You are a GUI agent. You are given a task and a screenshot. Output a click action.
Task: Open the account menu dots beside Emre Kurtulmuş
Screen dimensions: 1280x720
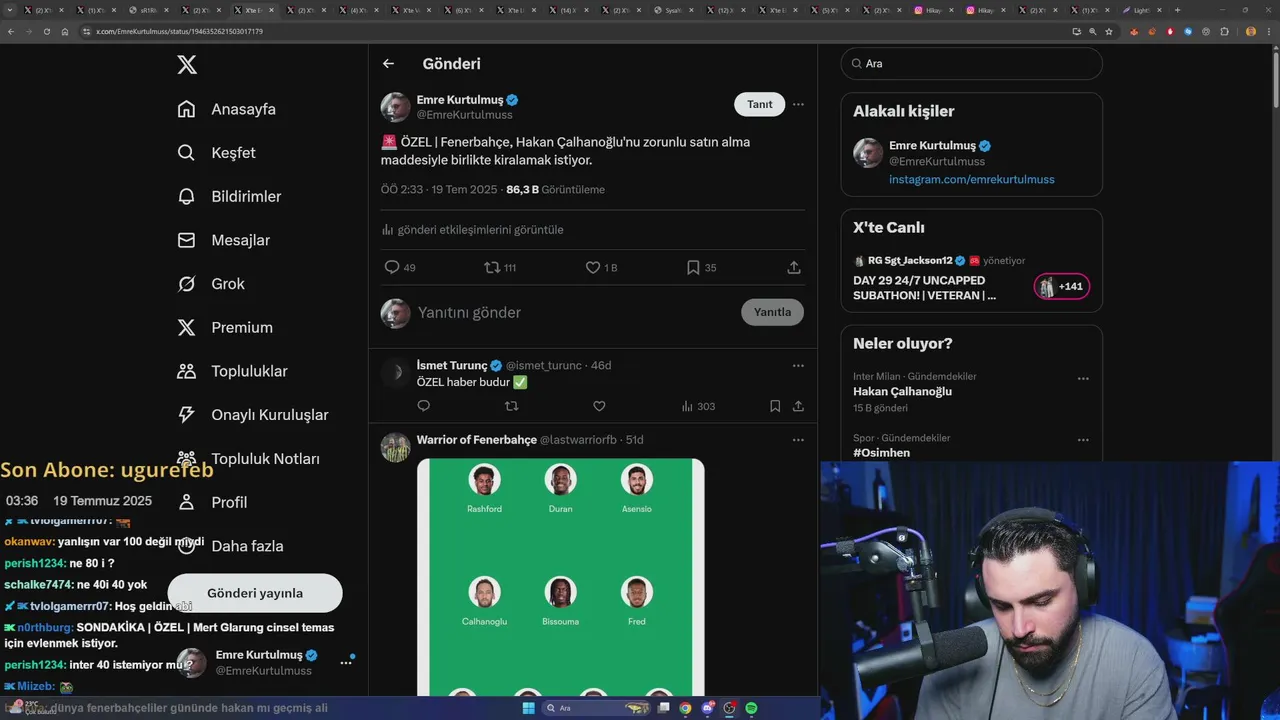click(346, 662)
